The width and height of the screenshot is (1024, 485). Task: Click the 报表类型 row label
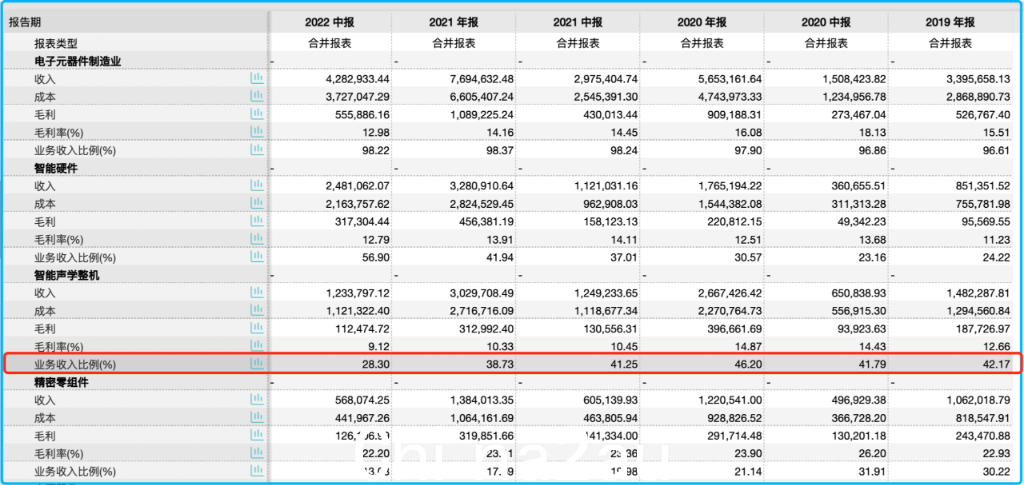(x=56, y=43)
